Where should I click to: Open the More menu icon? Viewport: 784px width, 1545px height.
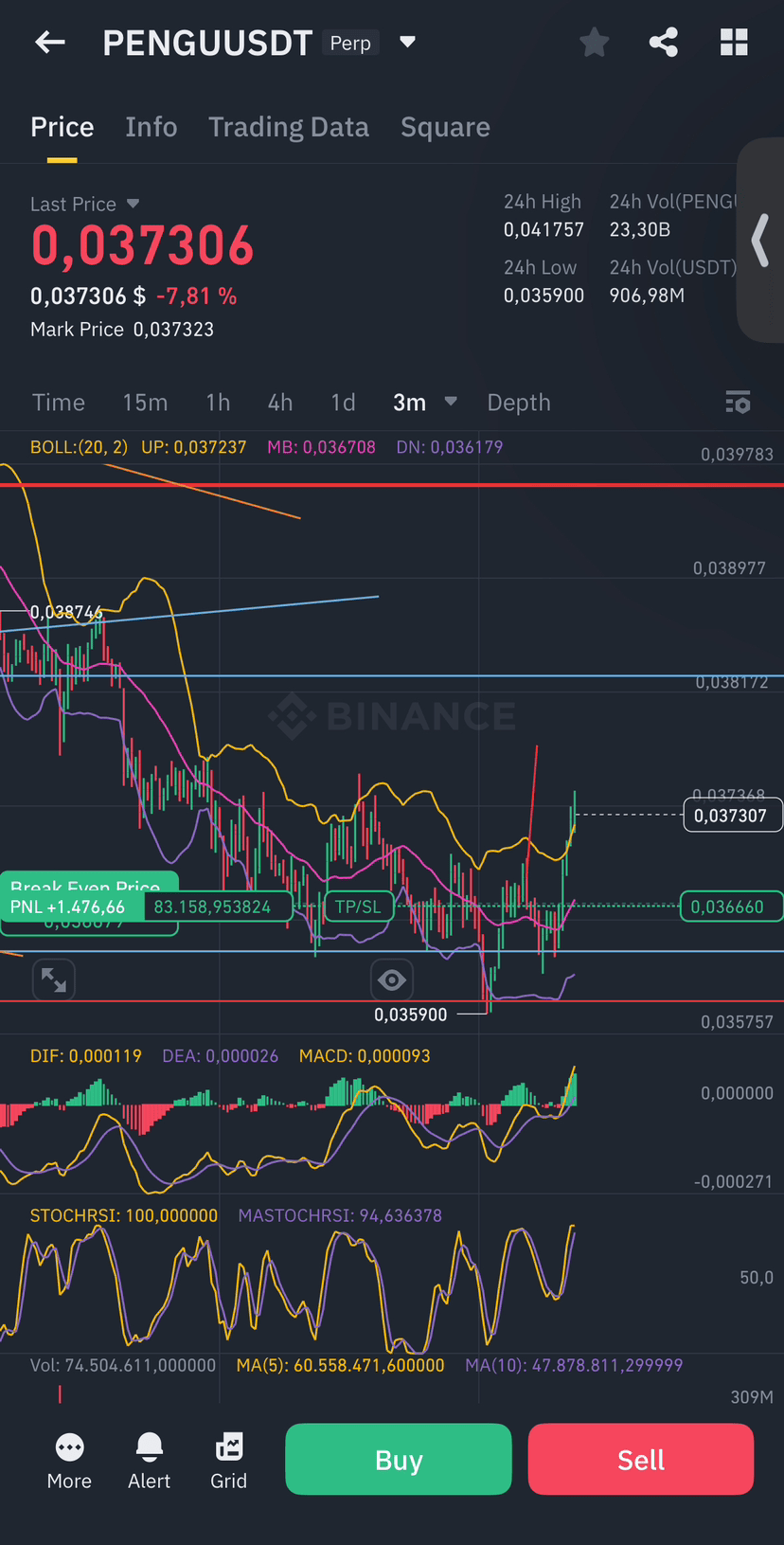tap(69, 1460)
